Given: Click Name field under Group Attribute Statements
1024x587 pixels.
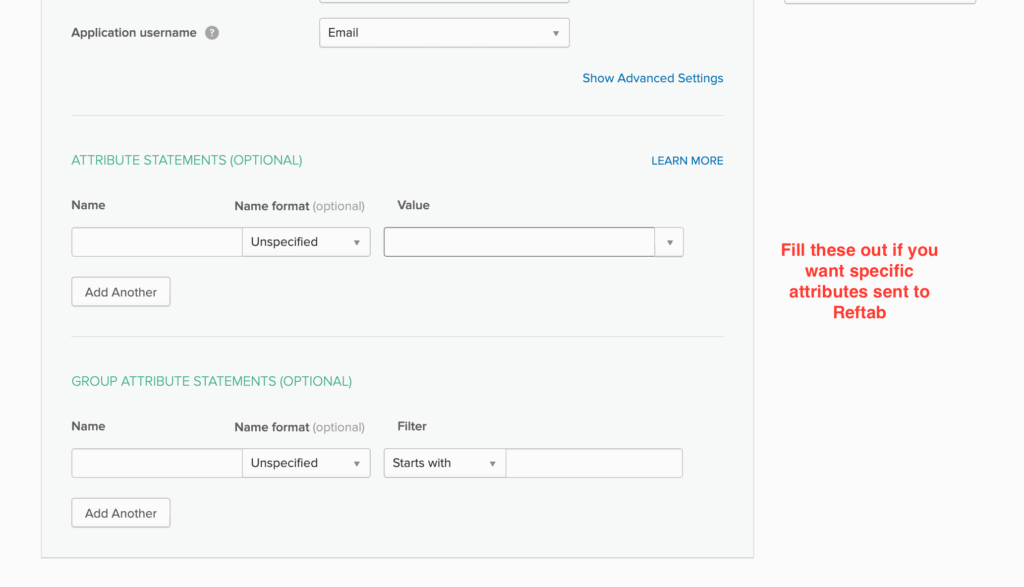Looking at the screenshot, I should [156, 463].
